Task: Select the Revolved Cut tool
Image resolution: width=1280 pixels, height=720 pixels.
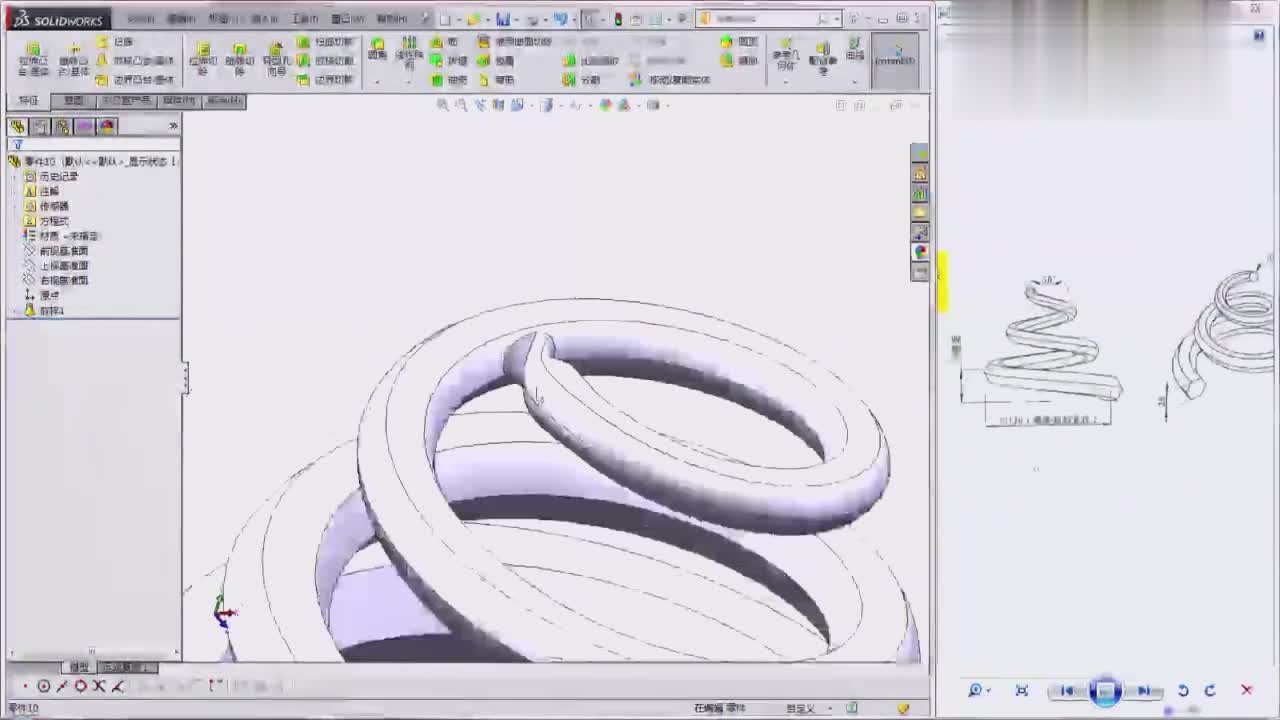Action: click(239, 59)
